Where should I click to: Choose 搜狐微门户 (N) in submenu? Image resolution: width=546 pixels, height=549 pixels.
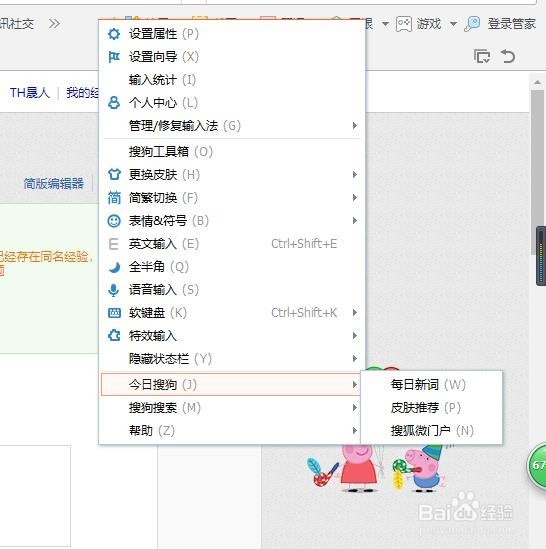click(x=432, y=430)
